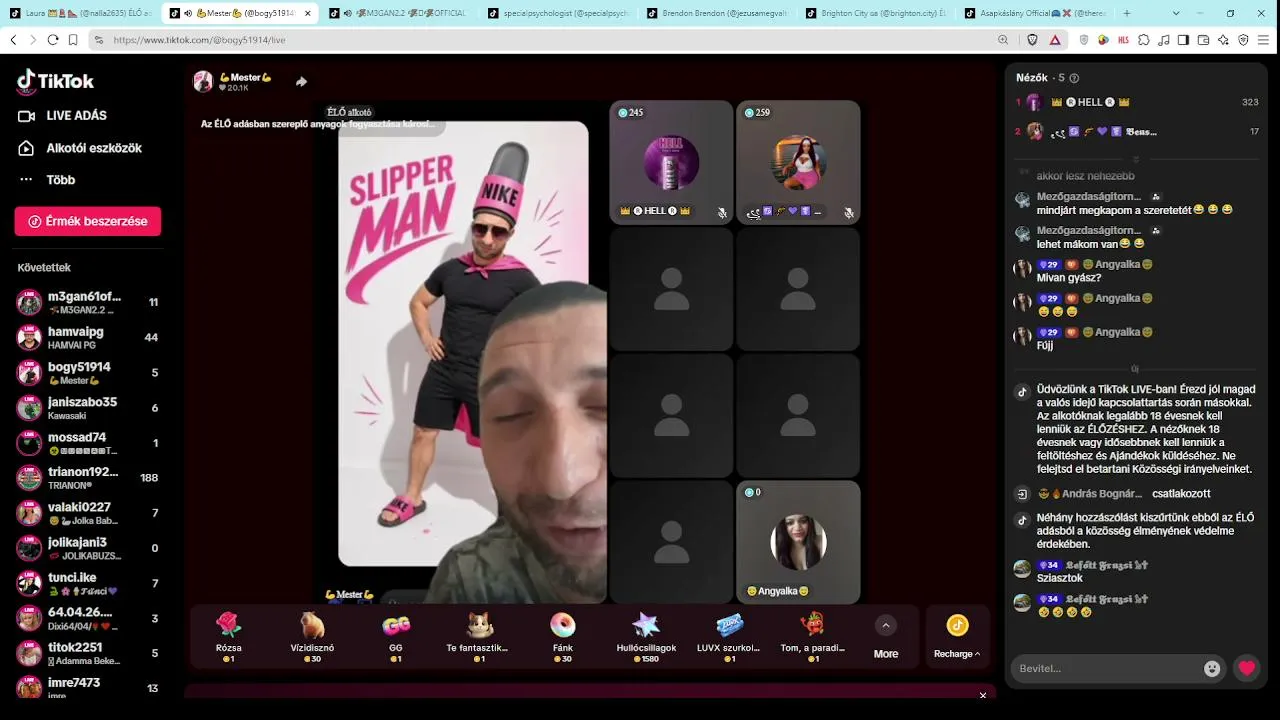Click the share arrow next to Mester
Image resolution: width=1280 pixels, height=720 pixels.
point(301,82)
